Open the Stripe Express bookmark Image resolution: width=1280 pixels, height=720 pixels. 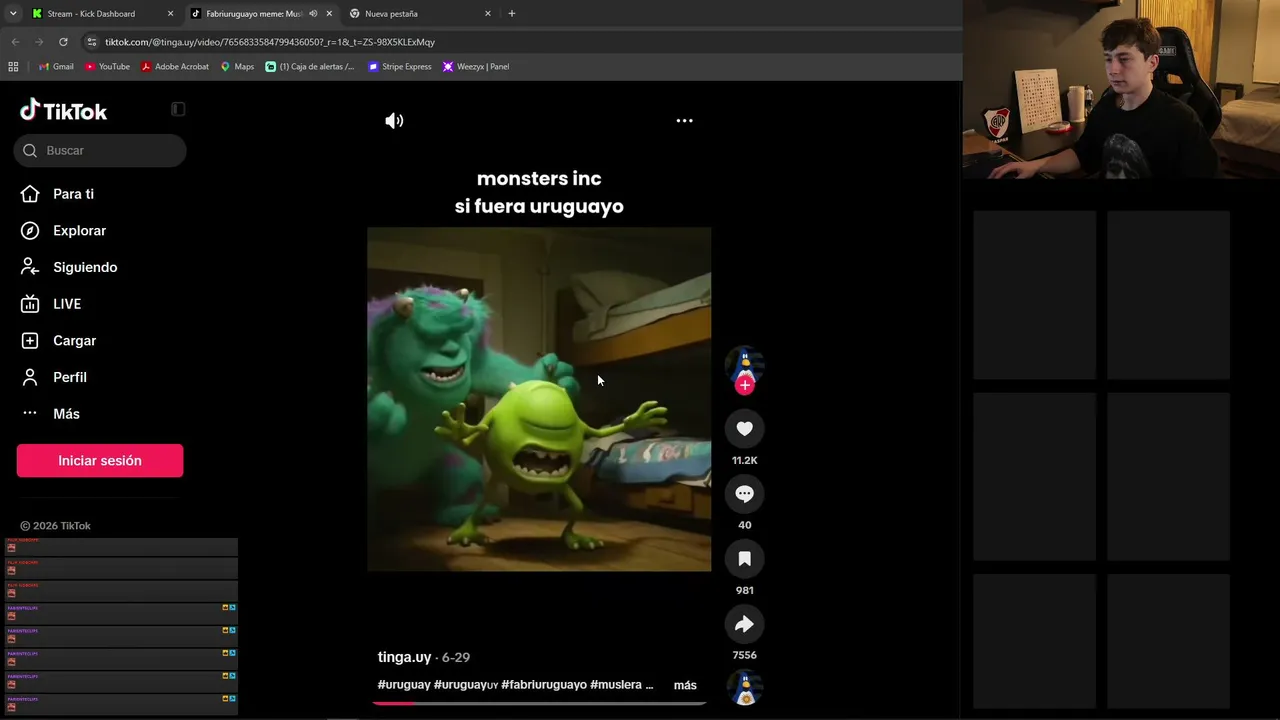click(x=400, y=67)
